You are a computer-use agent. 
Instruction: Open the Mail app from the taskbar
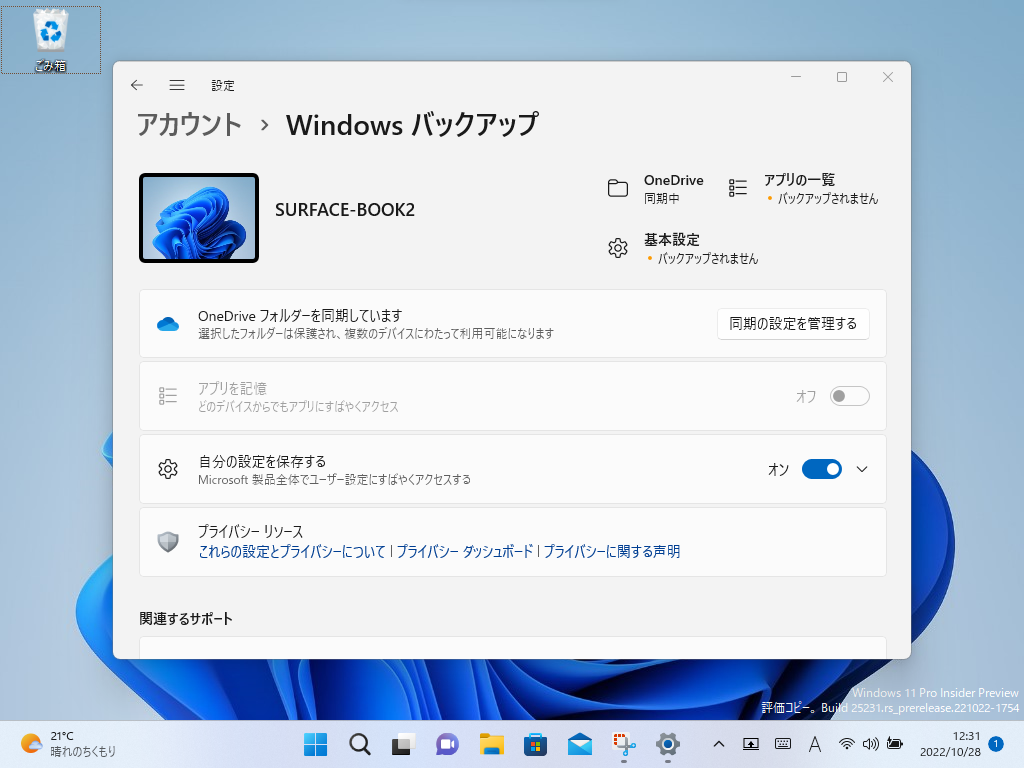pyautogui.click(x=580, y=744)
